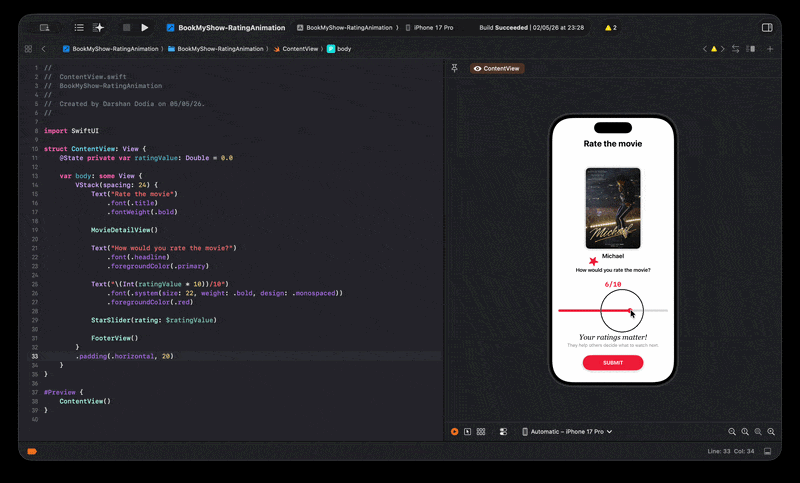Run the project with the play button
Image resolution: width=800 pixels, height=483 pixels.
tap(144, 28)
